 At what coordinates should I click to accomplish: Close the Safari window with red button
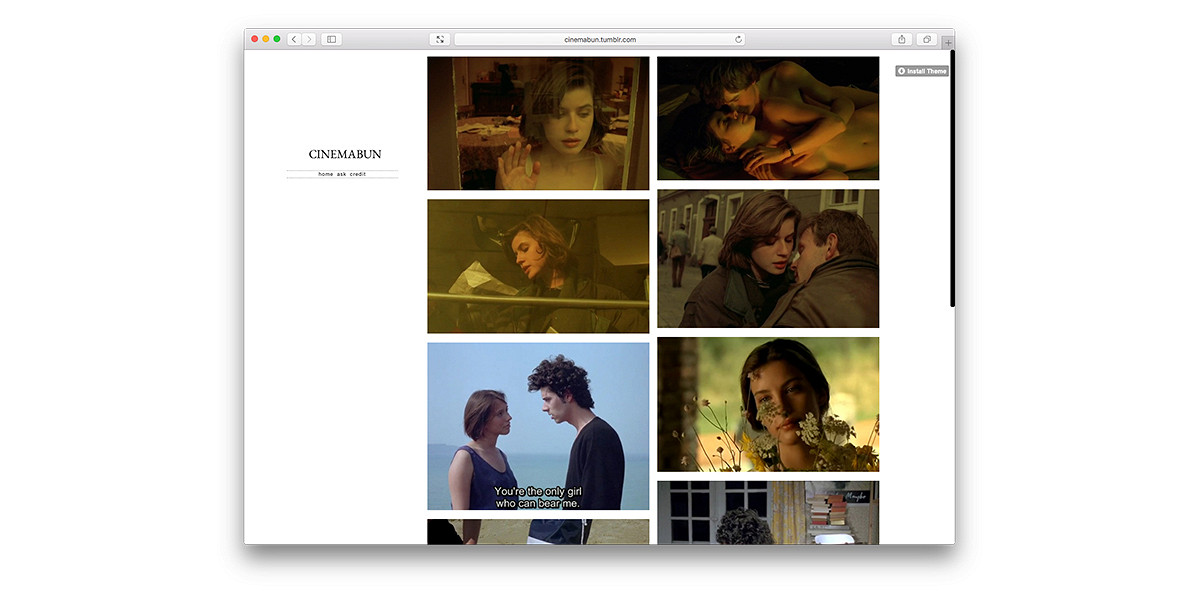tap(255, 39)
